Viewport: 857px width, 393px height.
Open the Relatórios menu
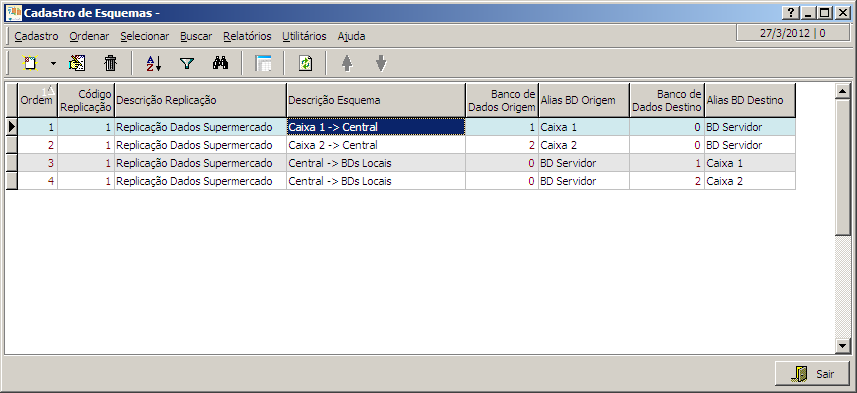click(x=247, y=36)
